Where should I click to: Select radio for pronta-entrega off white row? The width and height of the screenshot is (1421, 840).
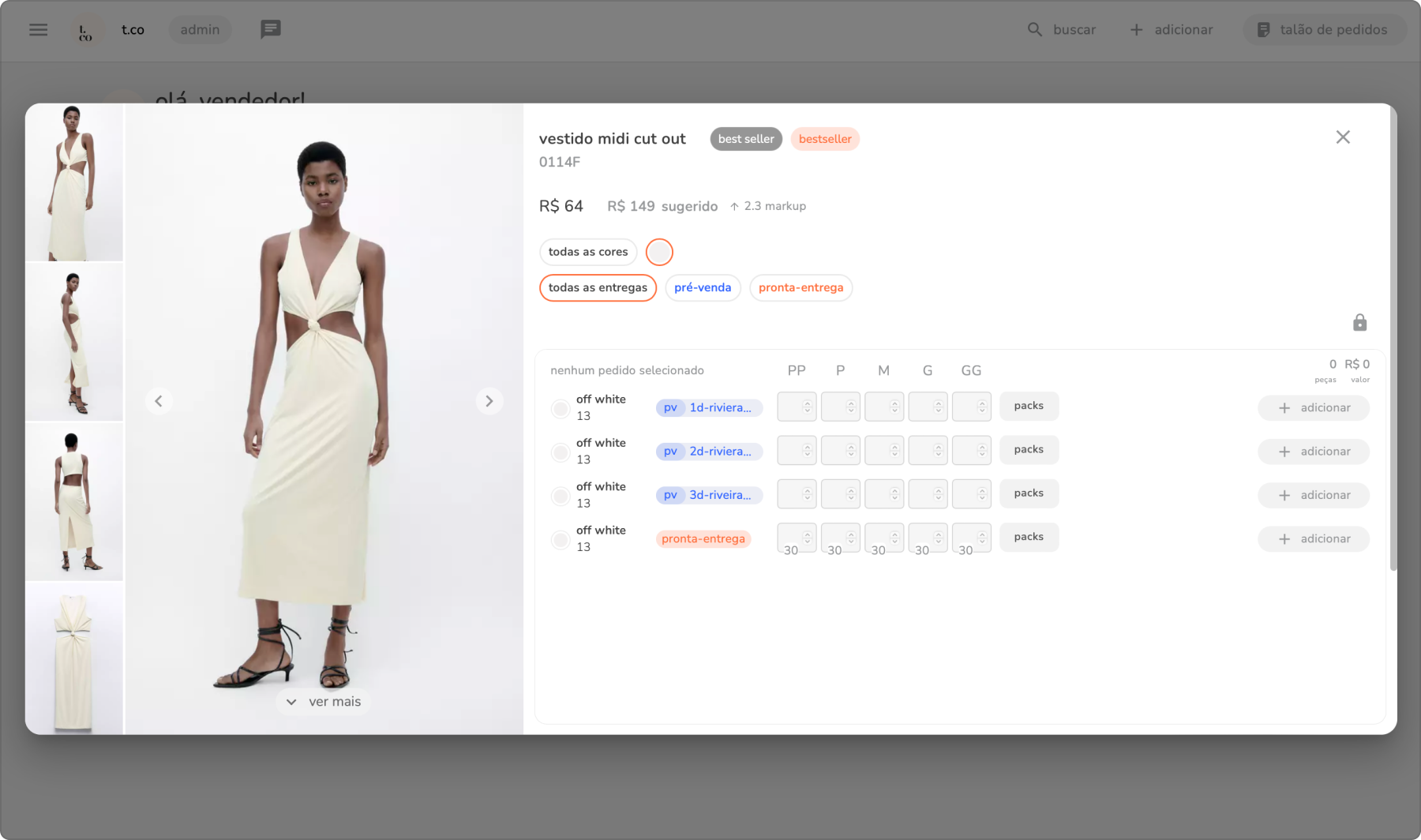(561, 540)
